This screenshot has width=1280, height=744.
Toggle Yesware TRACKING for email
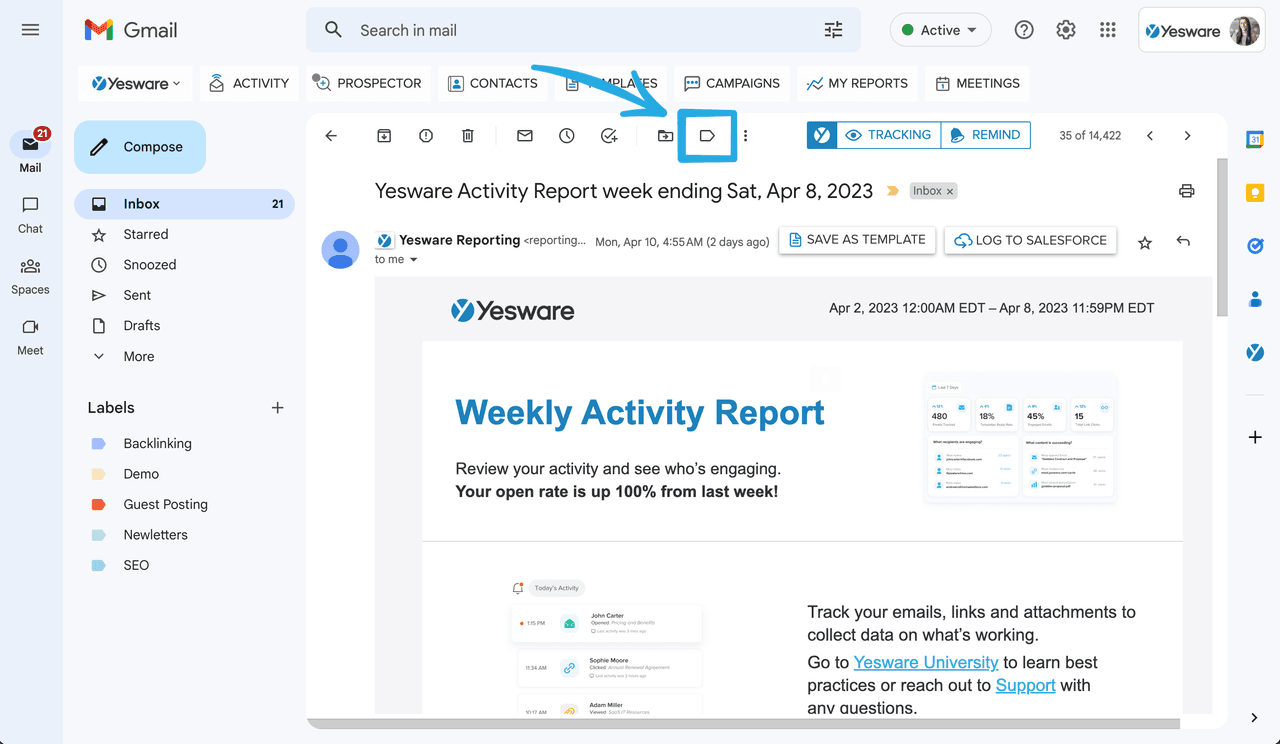click(x=888, y=135)
